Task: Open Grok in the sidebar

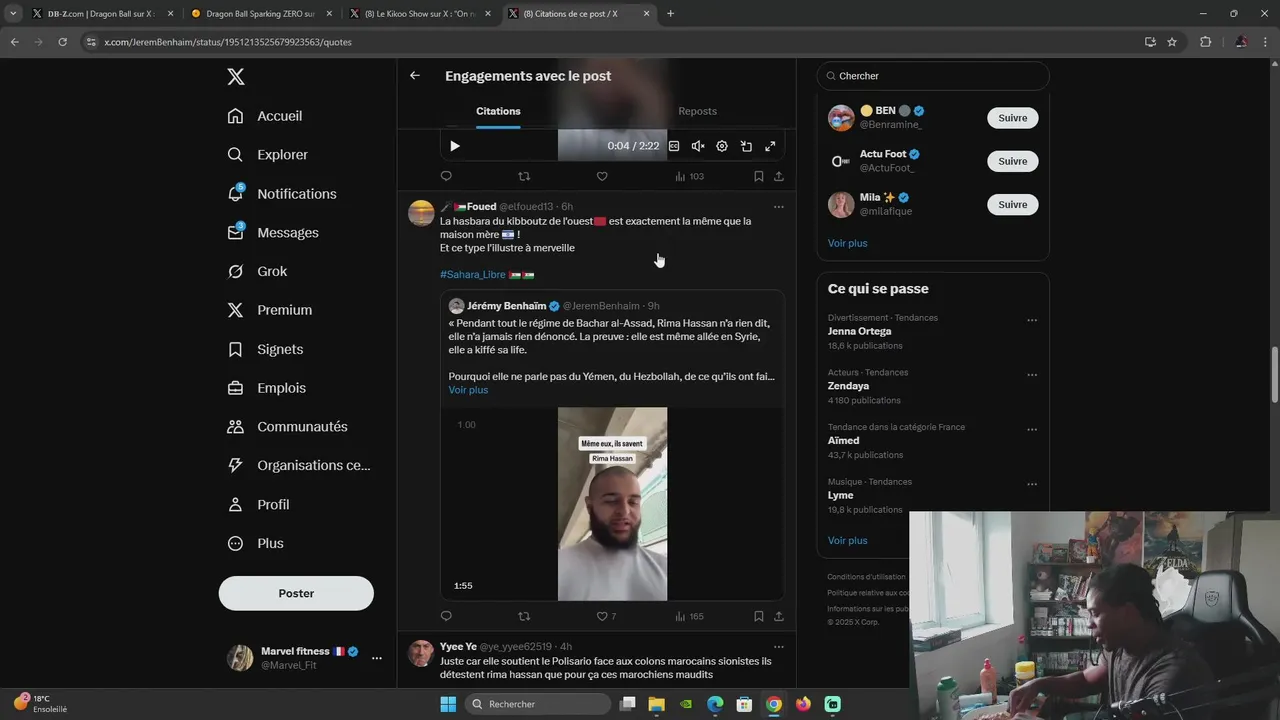Action: [257, 272]
